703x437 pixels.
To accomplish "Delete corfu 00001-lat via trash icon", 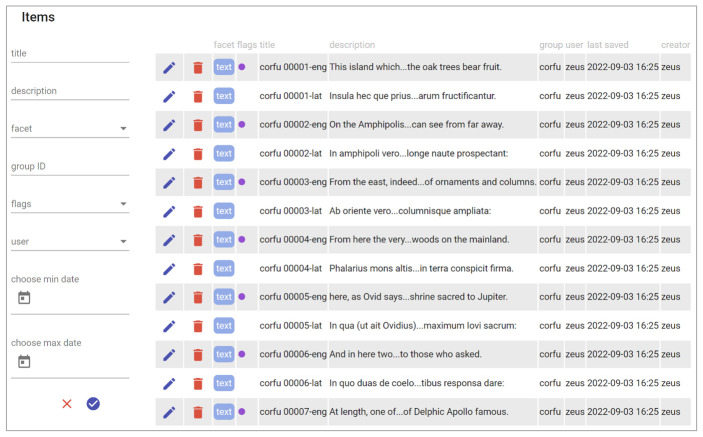I will pyautogui.click(x=198, y=96).
